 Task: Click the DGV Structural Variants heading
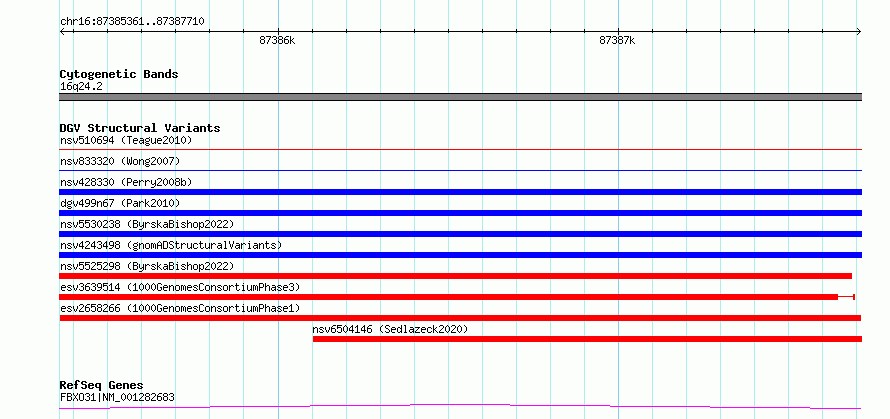click(x=140, y=128)
